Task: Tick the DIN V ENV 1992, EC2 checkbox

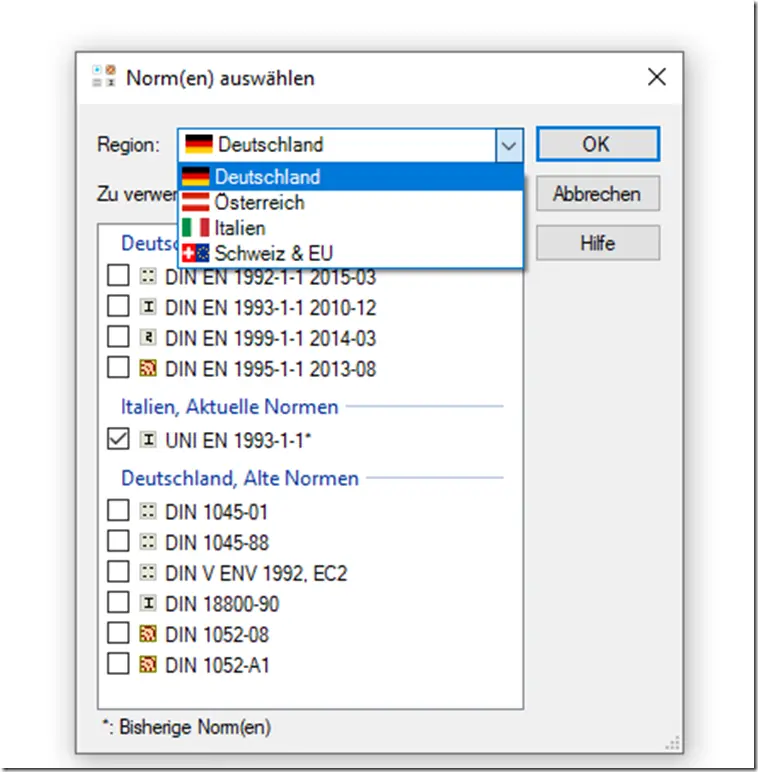Action: point(118,572)
